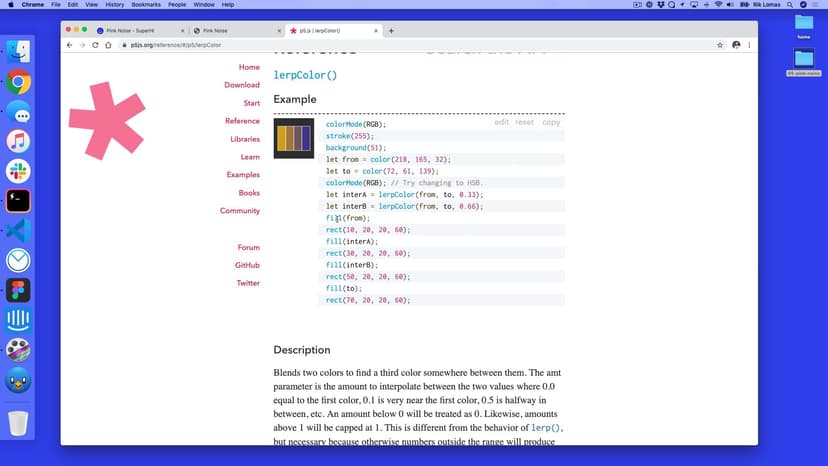The height and width of the screenshot is (466, 828).
Task: Launch Visual Studio Code from the dock
Action: pyautogui.click(x=18, y=230)
